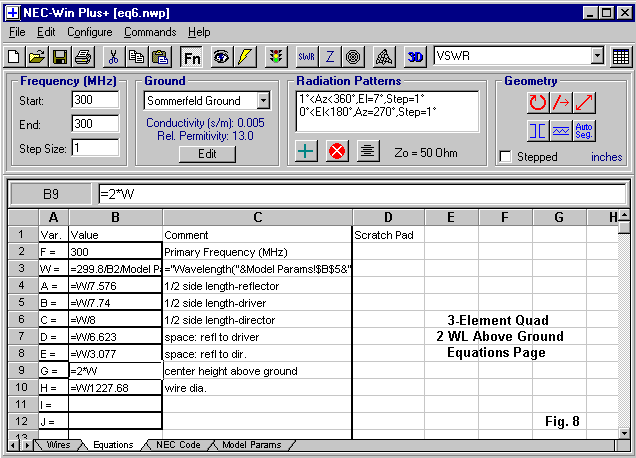636x458 pixels.
Task: Open the Configure menu
Action: pyautogui.click(x=90, y=32)
